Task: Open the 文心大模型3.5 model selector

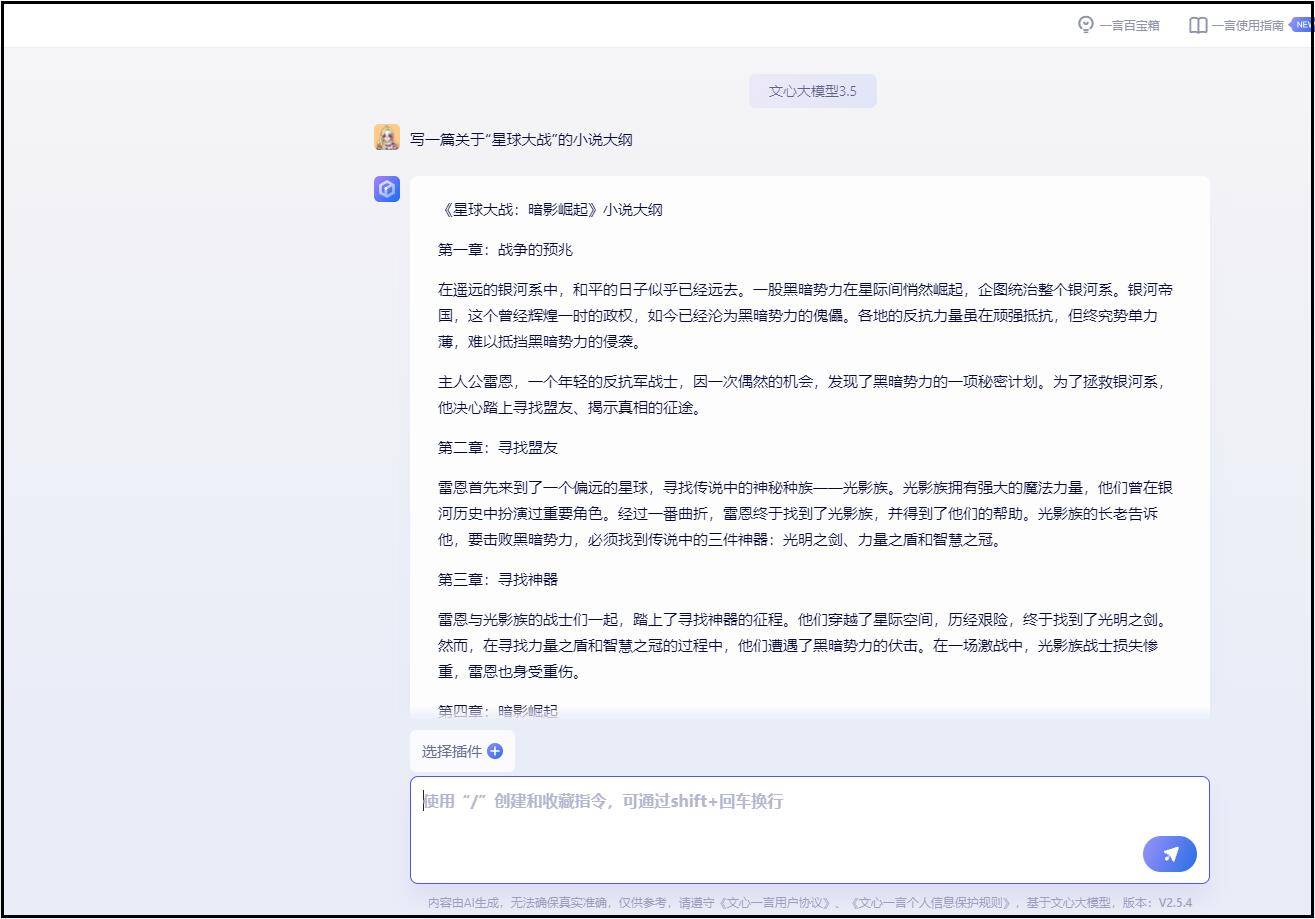Action: tap(812, 90)
